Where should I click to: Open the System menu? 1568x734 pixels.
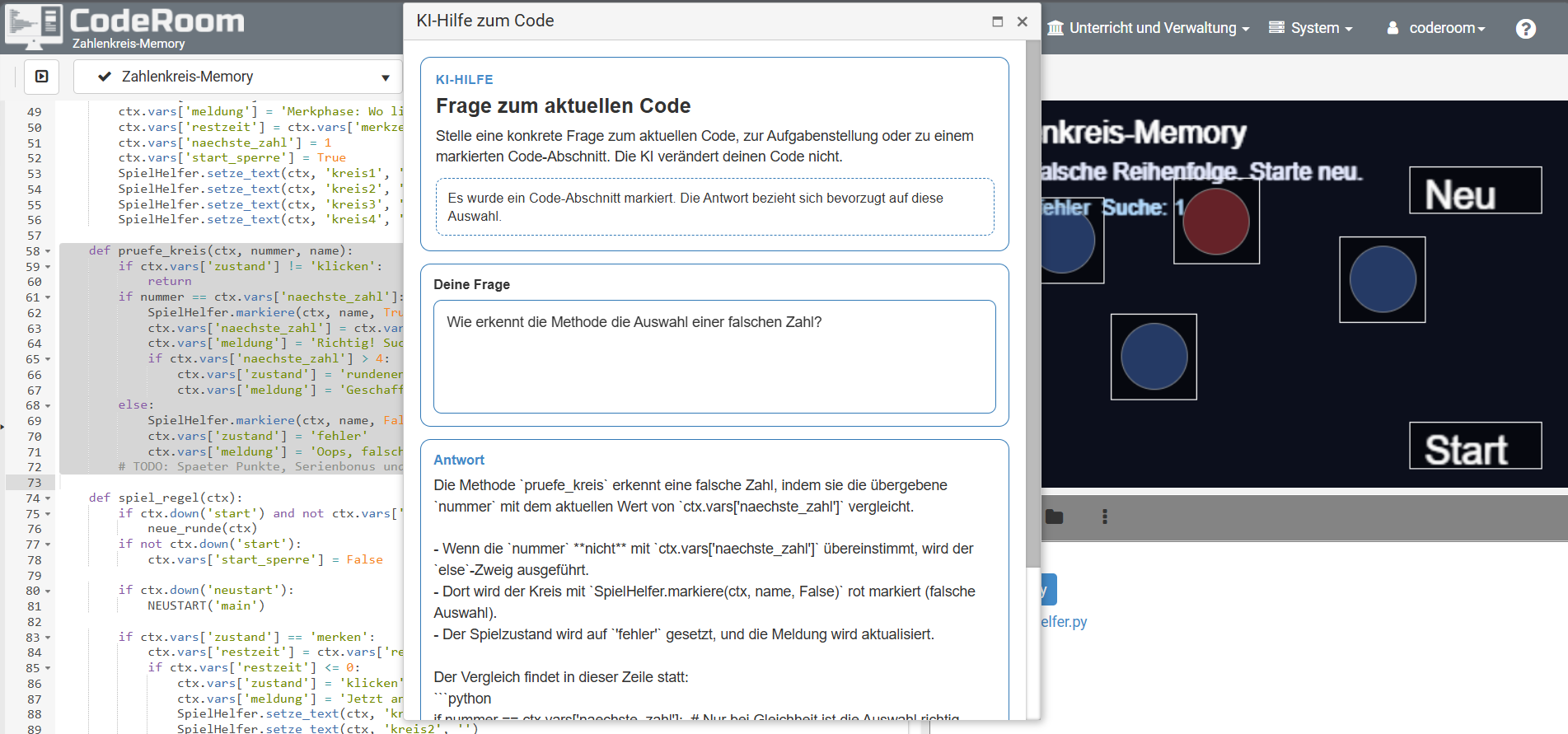point(1311,28)
